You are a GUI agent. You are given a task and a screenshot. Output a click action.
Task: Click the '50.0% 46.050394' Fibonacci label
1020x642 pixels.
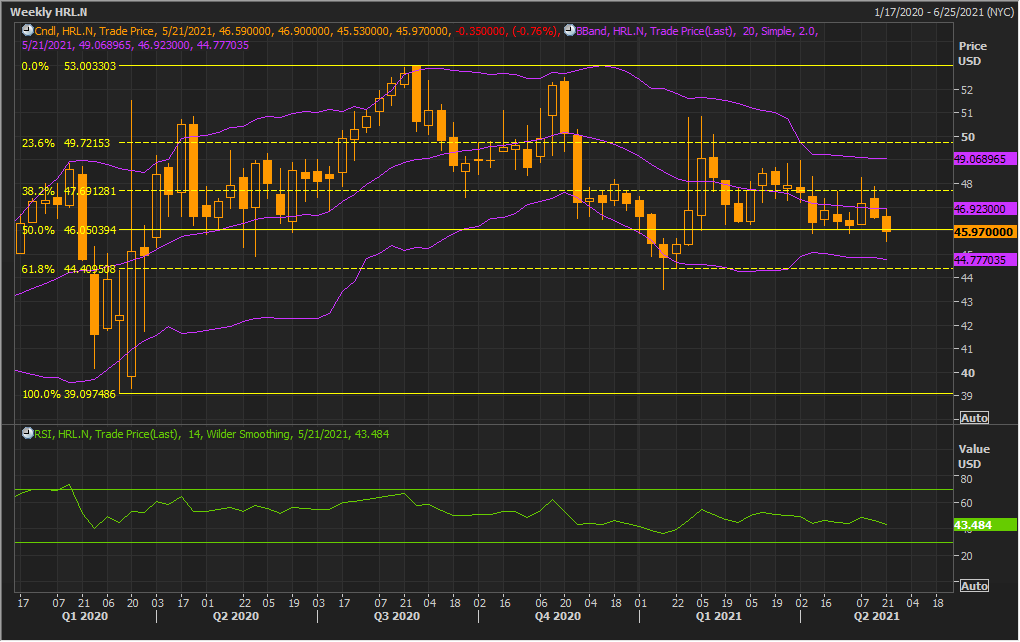pos(69,230)
